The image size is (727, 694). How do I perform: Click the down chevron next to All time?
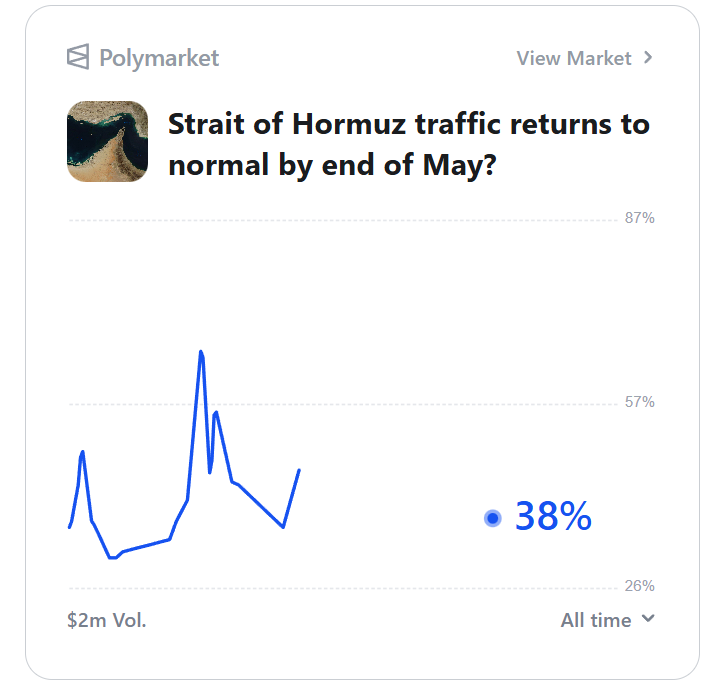(x=648, y=619)
